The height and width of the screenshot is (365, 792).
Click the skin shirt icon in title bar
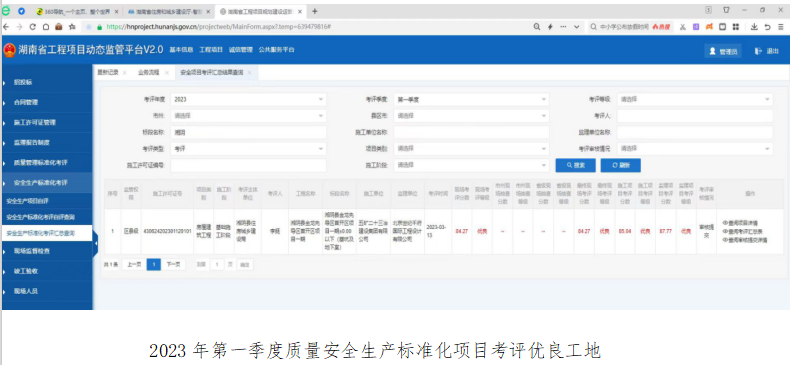(x=727, y=10)
